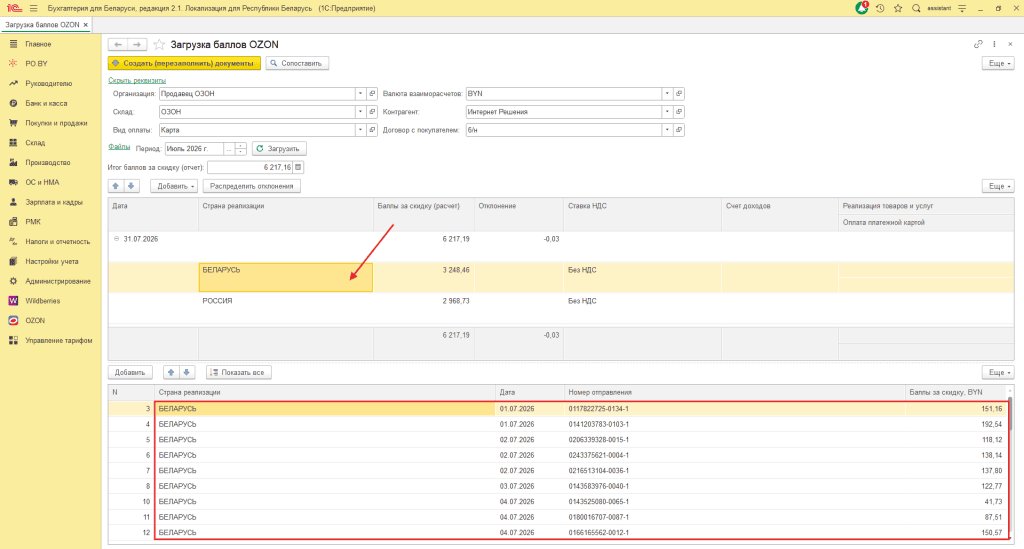Open Зарплата и кадры section

[x=54, y=202]
